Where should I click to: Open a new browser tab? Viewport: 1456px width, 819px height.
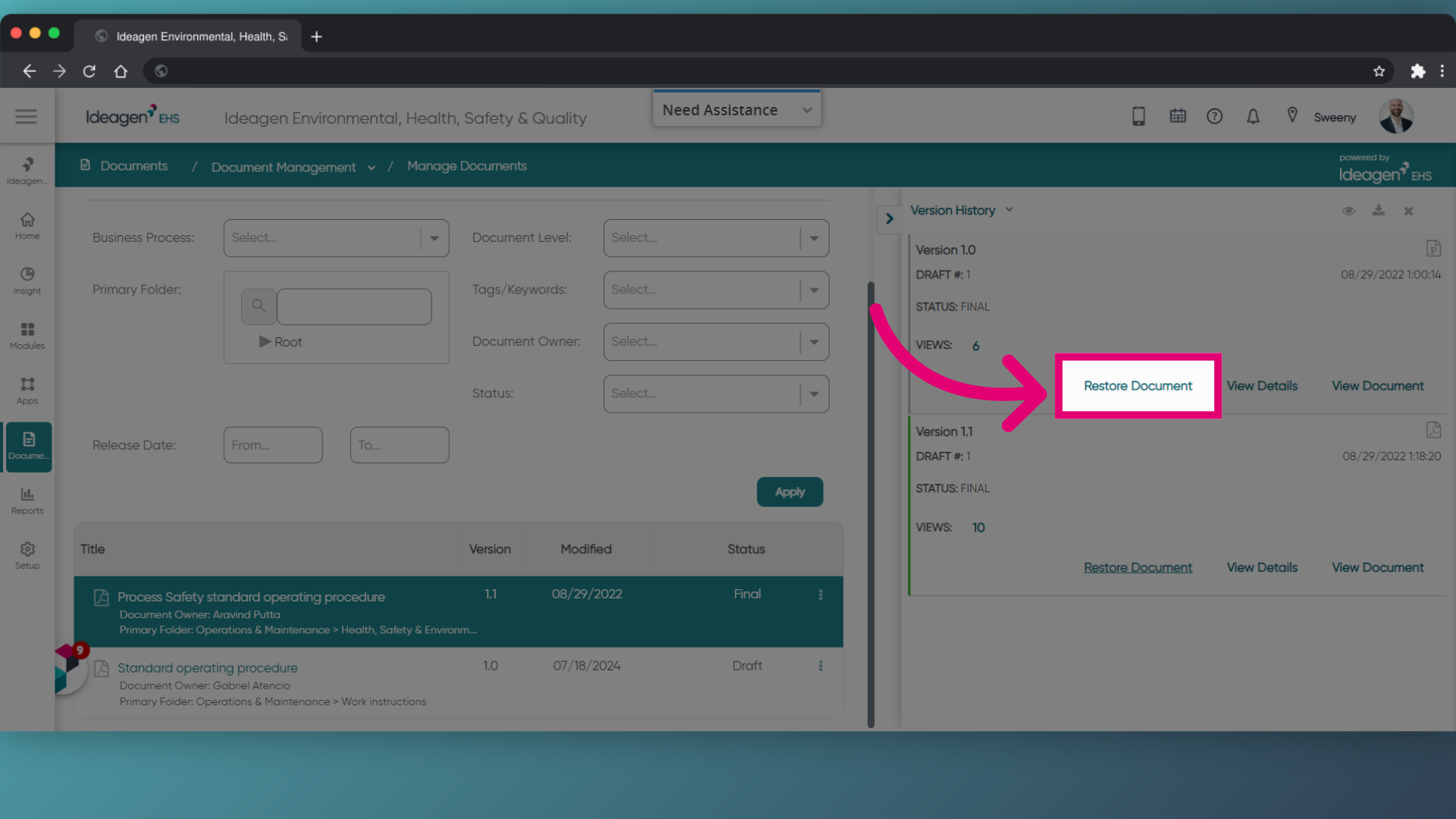[x=316, y=36]
